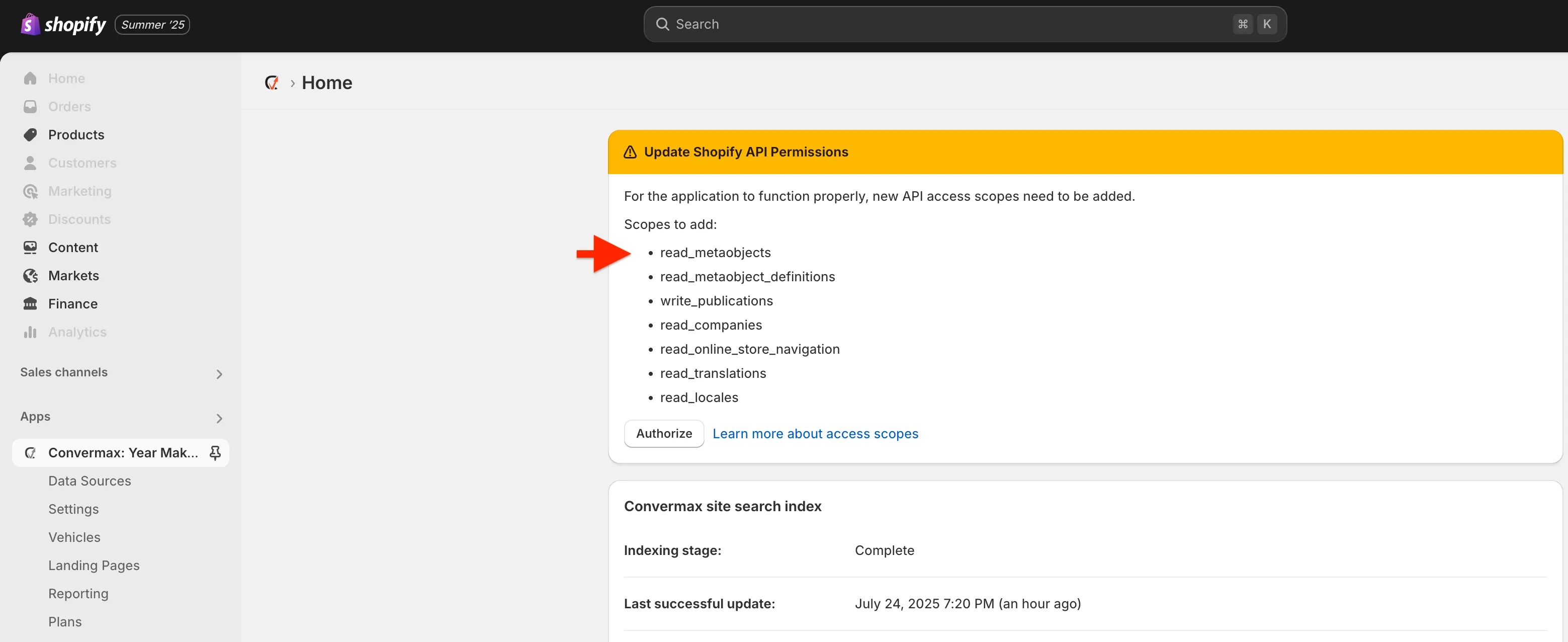Click the Marketing target icon
The image size is (1568, 642).
(x=30, y=191)
